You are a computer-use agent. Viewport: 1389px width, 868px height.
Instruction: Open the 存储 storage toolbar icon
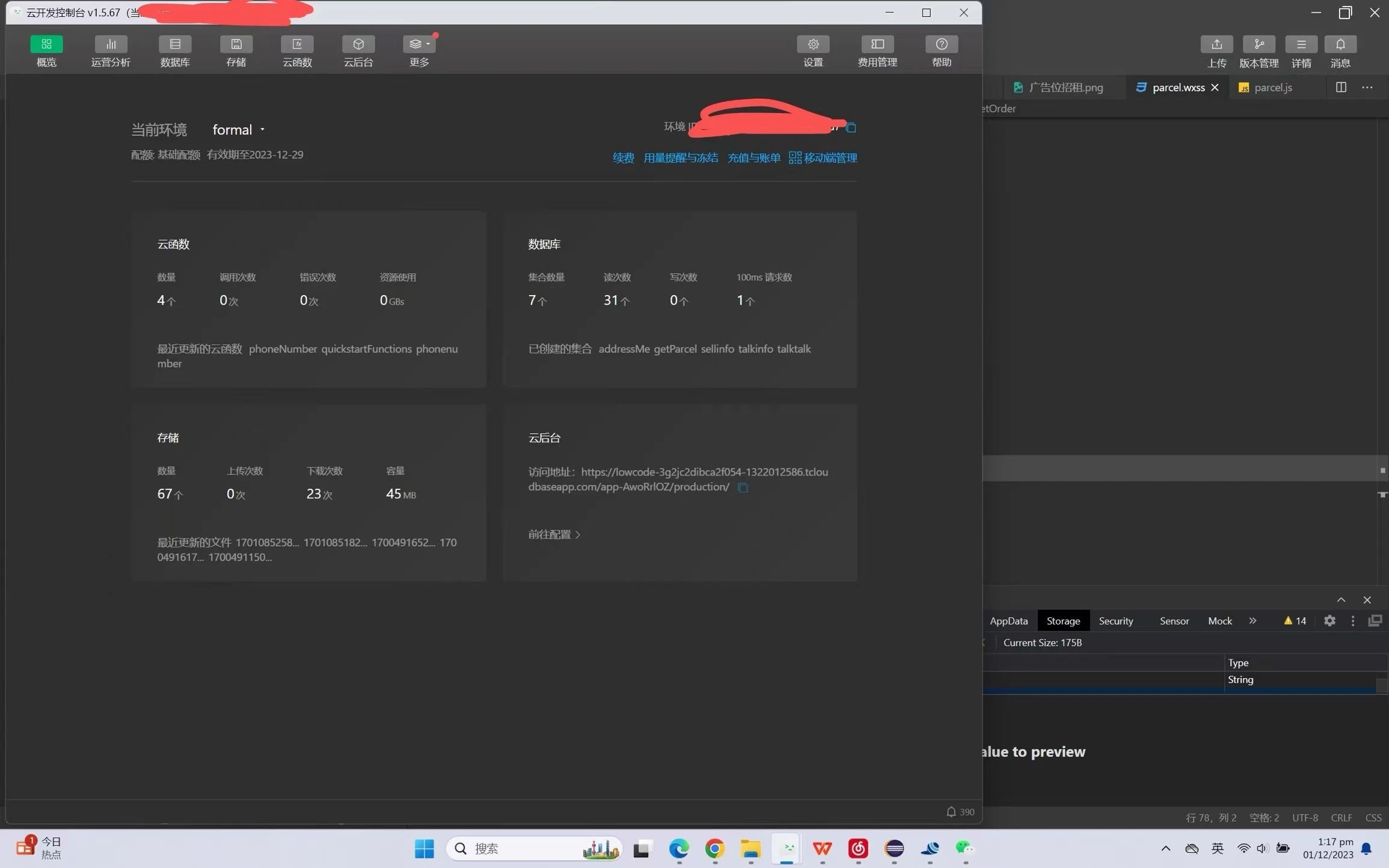pyautogui.click(x=236, y=45)
